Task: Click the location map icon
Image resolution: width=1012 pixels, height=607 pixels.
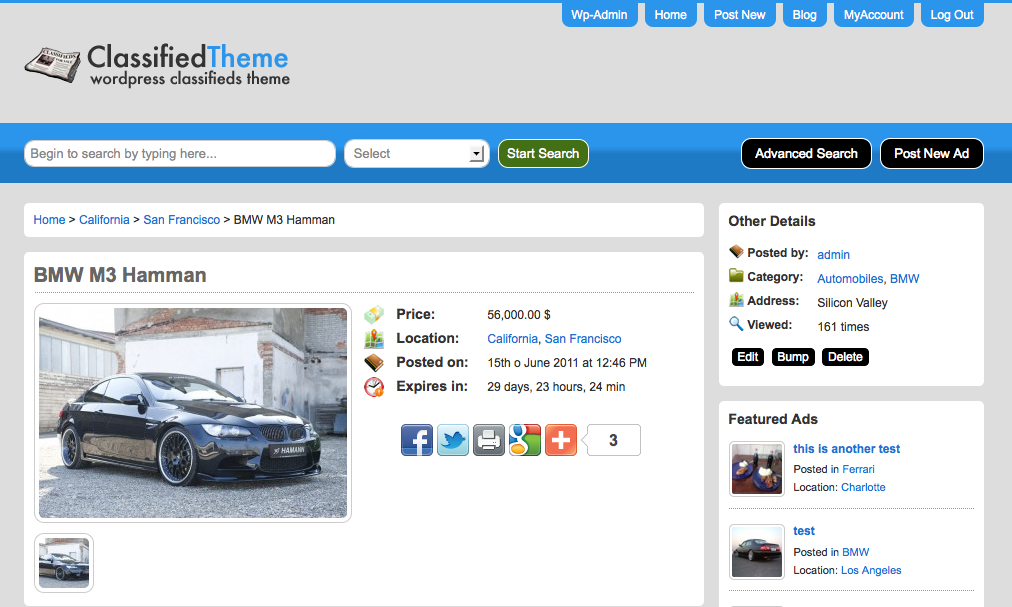Action: click(374, 338)
